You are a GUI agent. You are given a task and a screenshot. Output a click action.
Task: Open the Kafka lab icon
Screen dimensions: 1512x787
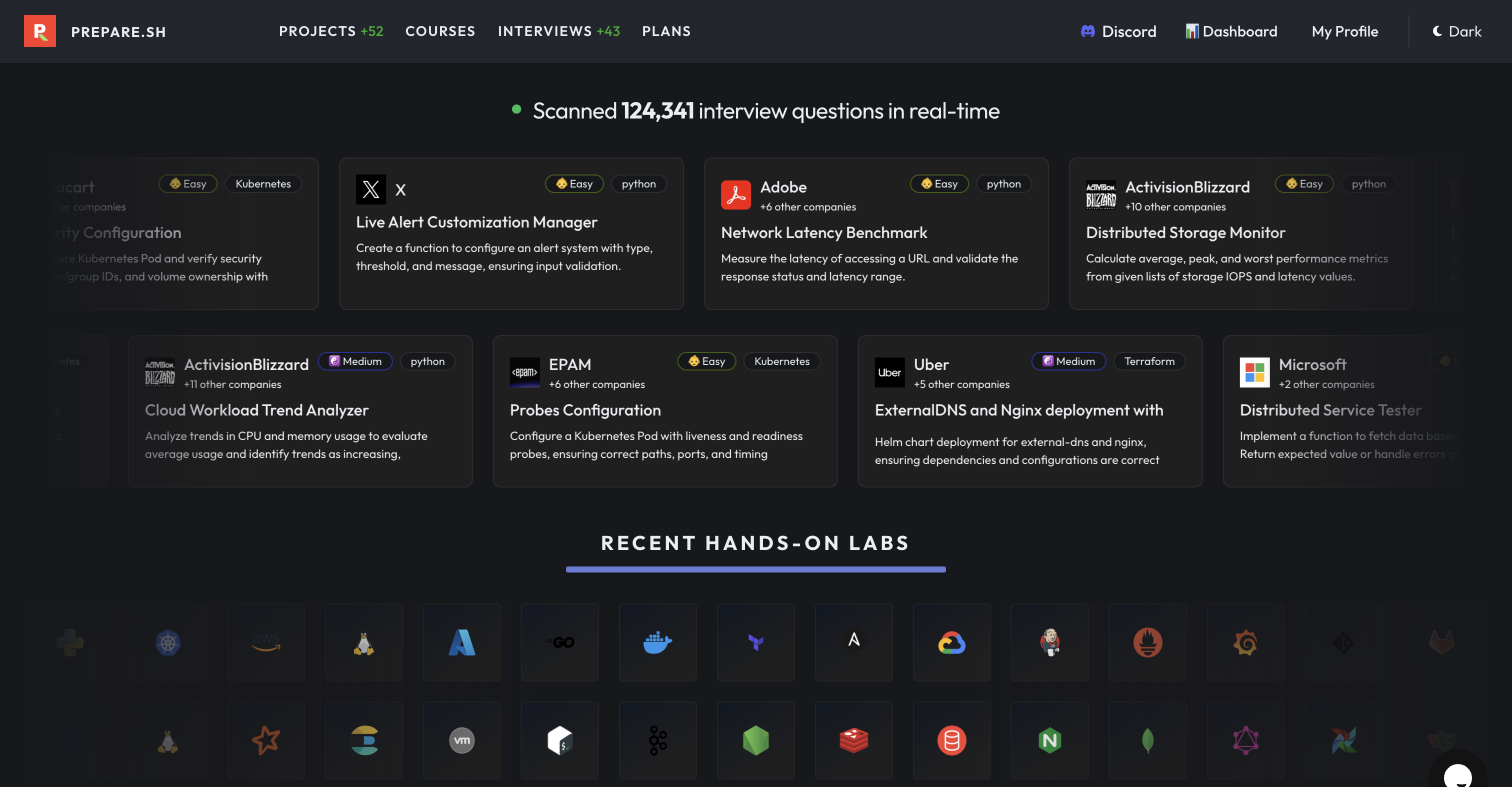[658, 740]
